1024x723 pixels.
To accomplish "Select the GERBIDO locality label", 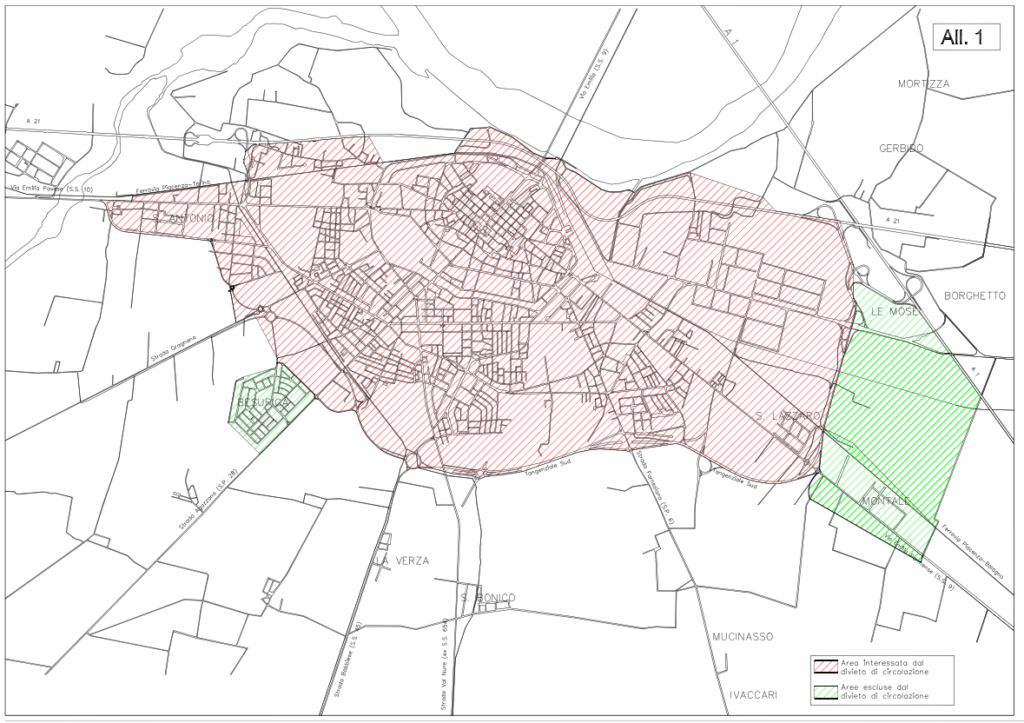I will coord(901,148).
